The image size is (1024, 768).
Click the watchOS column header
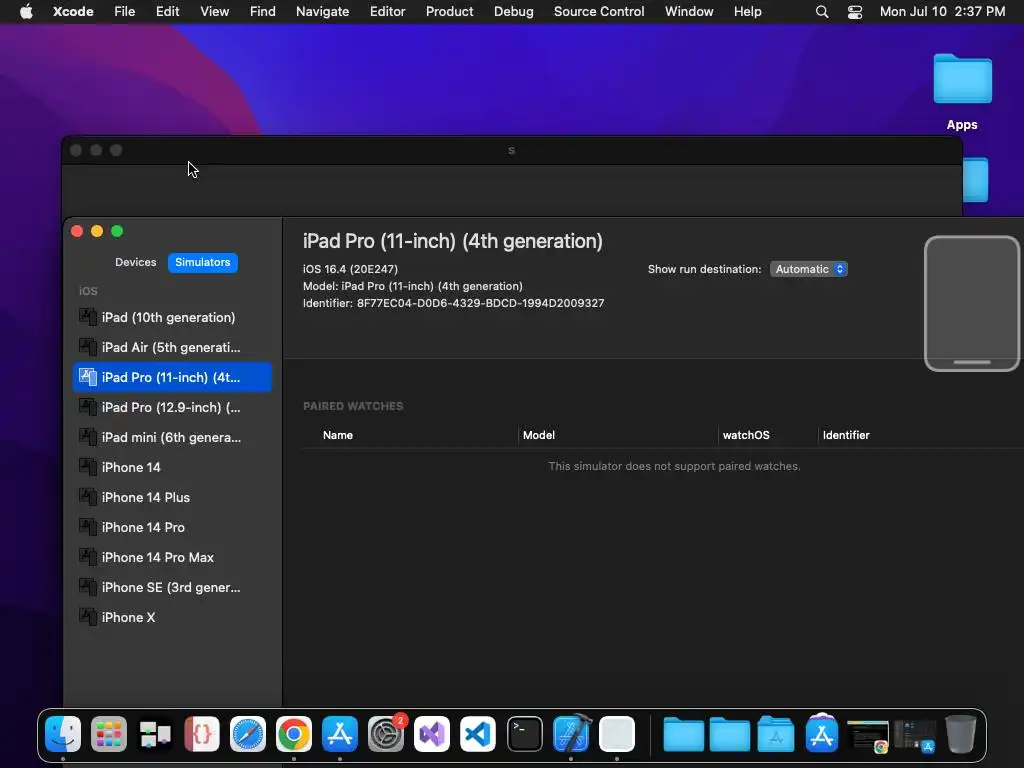pos(746,435)
